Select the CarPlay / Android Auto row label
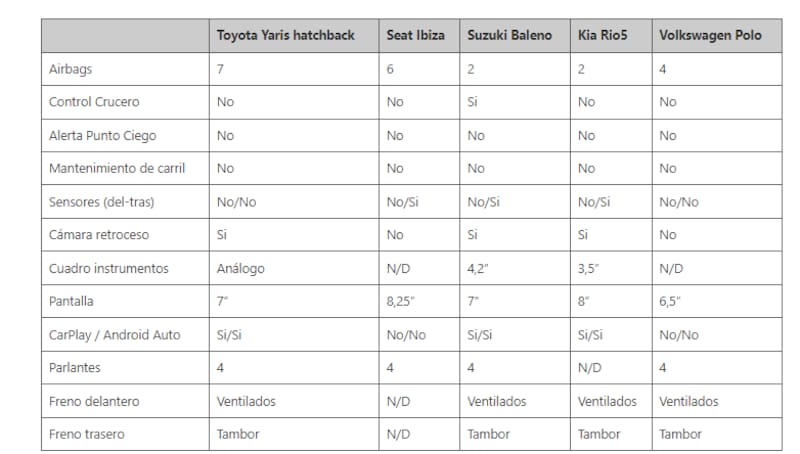The width and height of the screenshot is (800, 454). coord(114,334)
